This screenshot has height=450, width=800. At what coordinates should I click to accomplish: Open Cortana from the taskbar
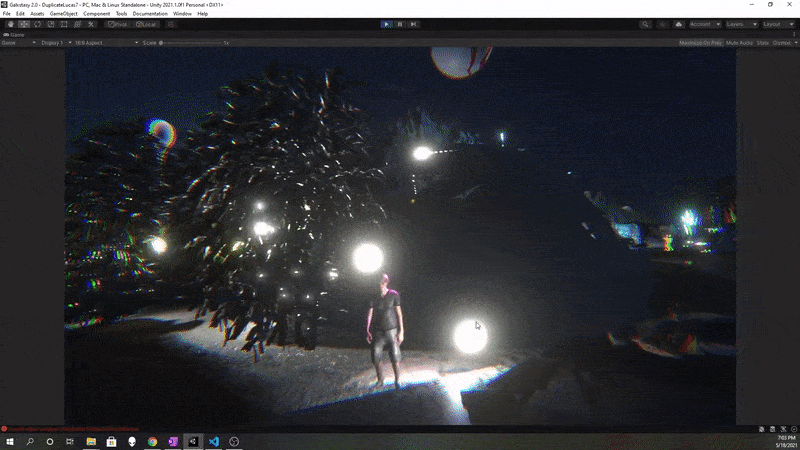click(50, 441)
